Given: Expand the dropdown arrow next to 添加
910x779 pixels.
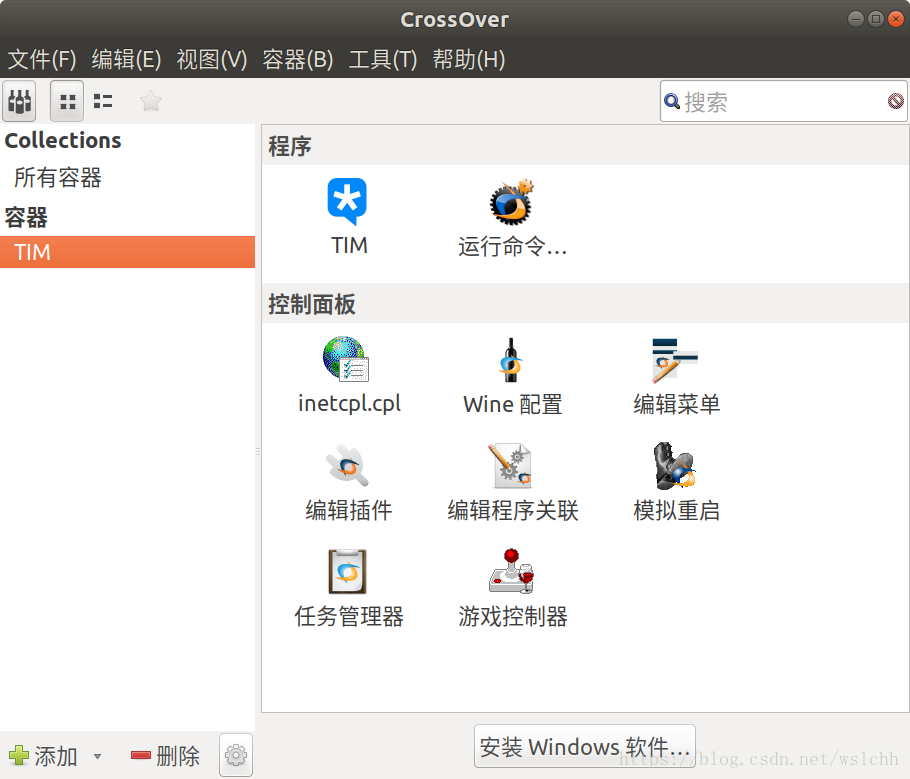Looking at the screenshot, I should pyautogui.click(x=98, y=756).
